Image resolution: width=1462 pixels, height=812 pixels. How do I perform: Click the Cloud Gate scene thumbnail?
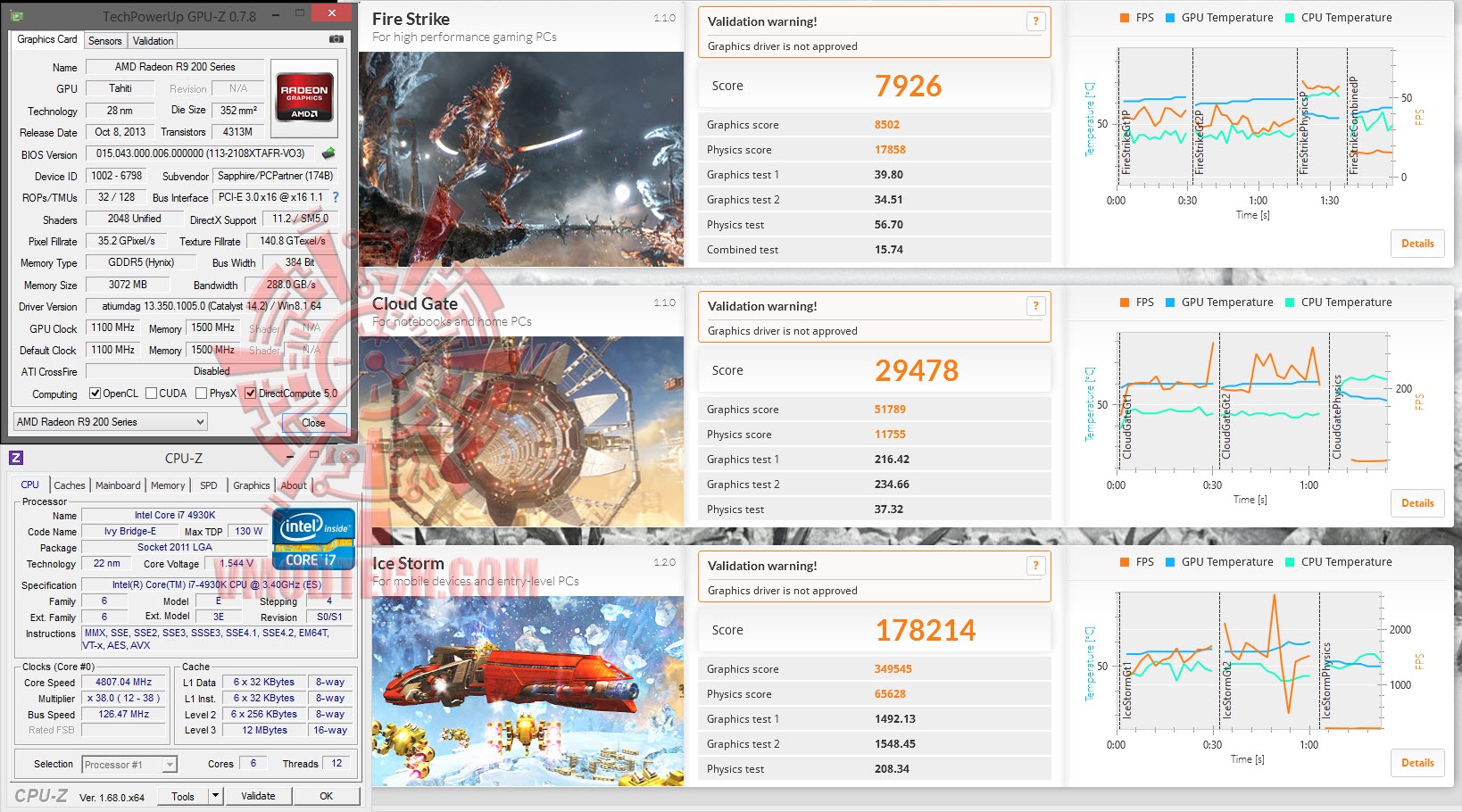click(x=521, y=431)
